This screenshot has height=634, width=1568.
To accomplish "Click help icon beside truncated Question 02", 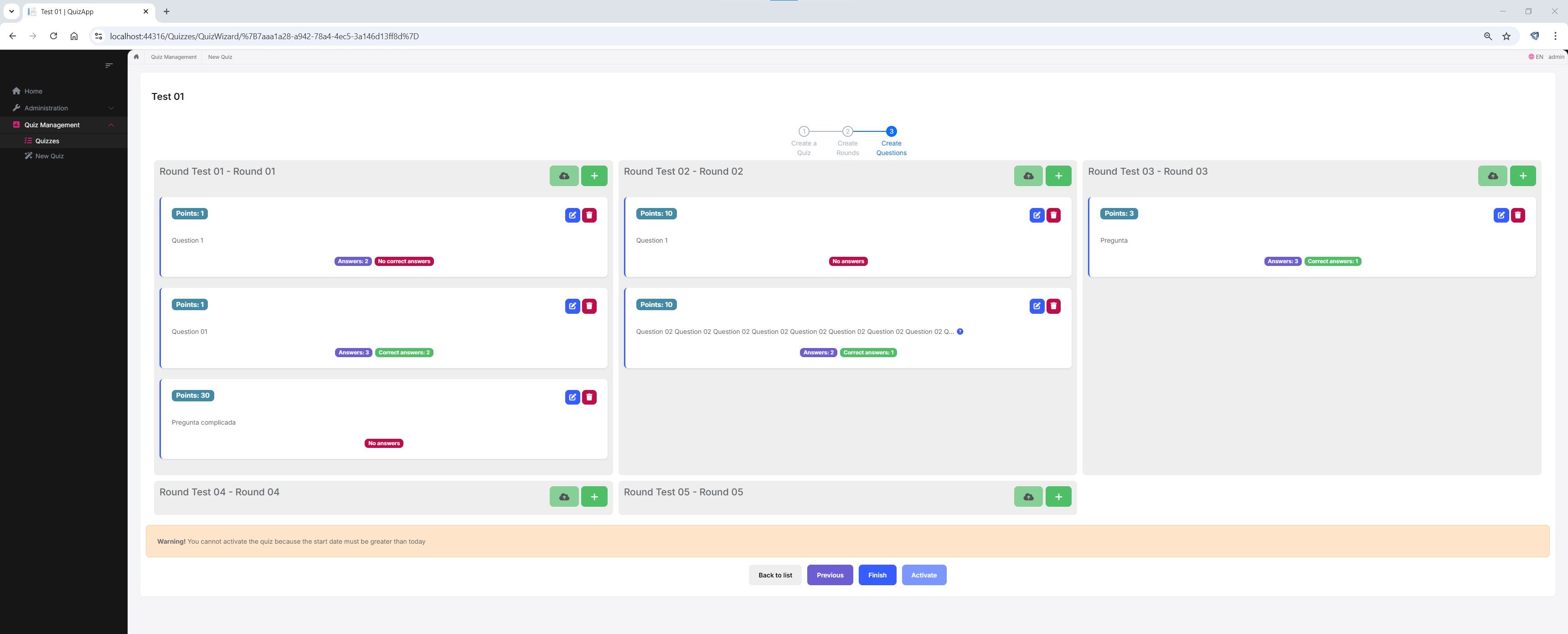I will [x=960, y=331].
